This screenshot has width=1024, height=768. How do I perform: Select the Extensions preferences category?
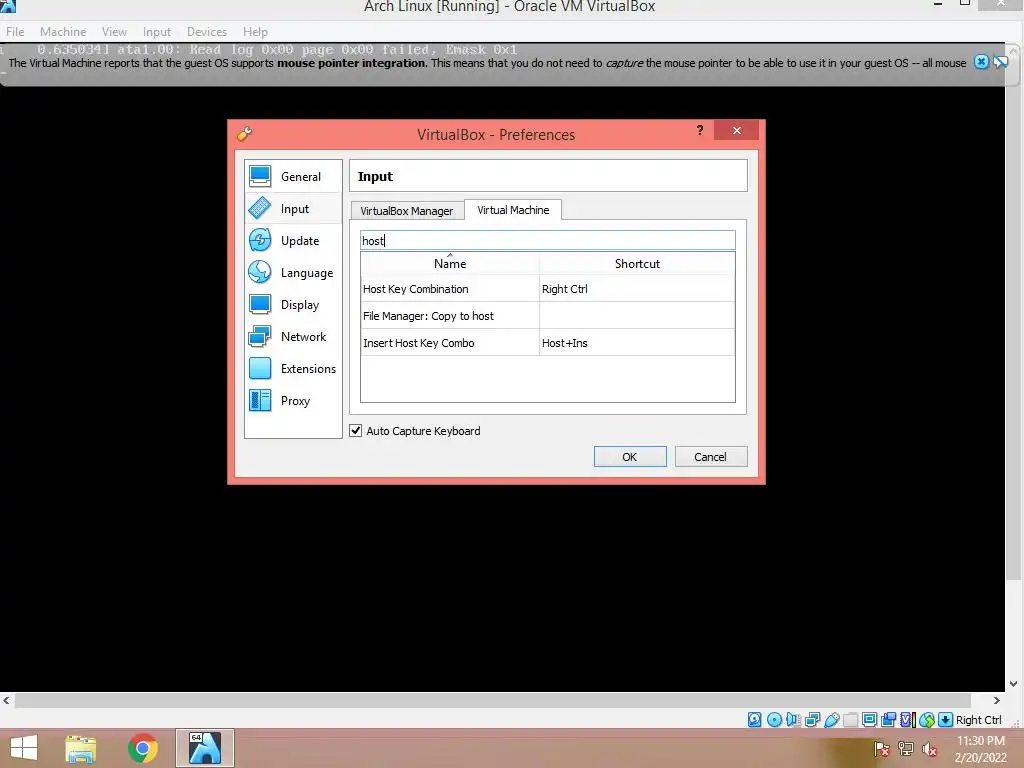[293, 368]
